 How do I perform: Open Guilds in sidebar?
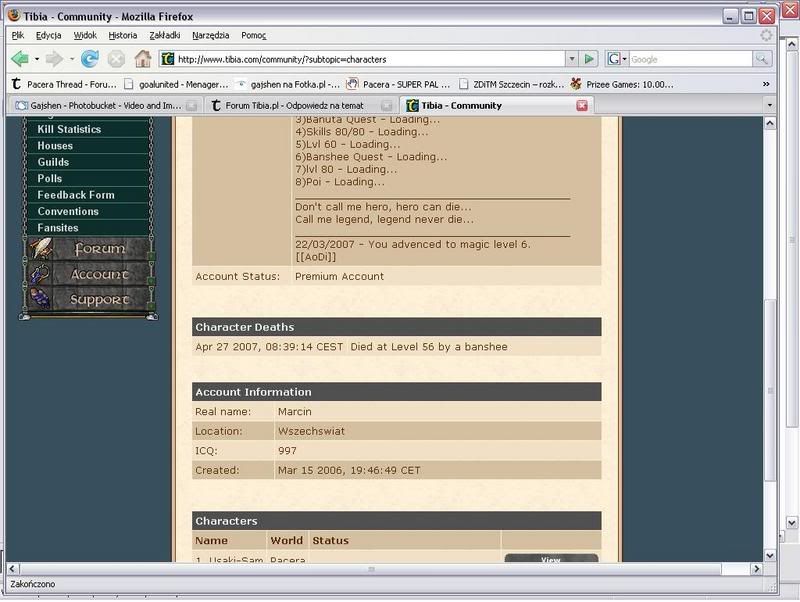click(53, 162)
